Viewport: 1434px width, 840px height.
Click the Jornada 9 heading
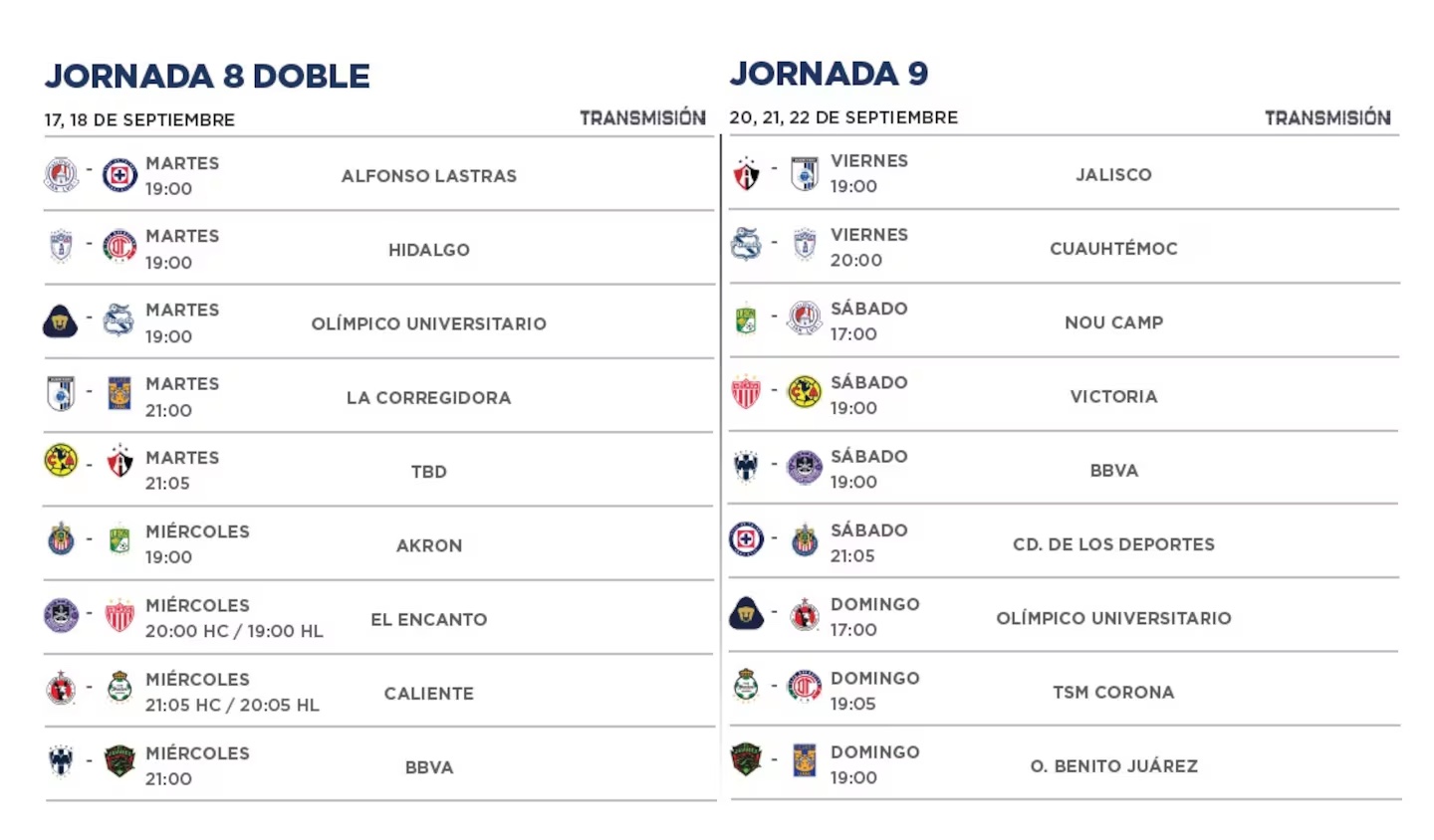829,73
